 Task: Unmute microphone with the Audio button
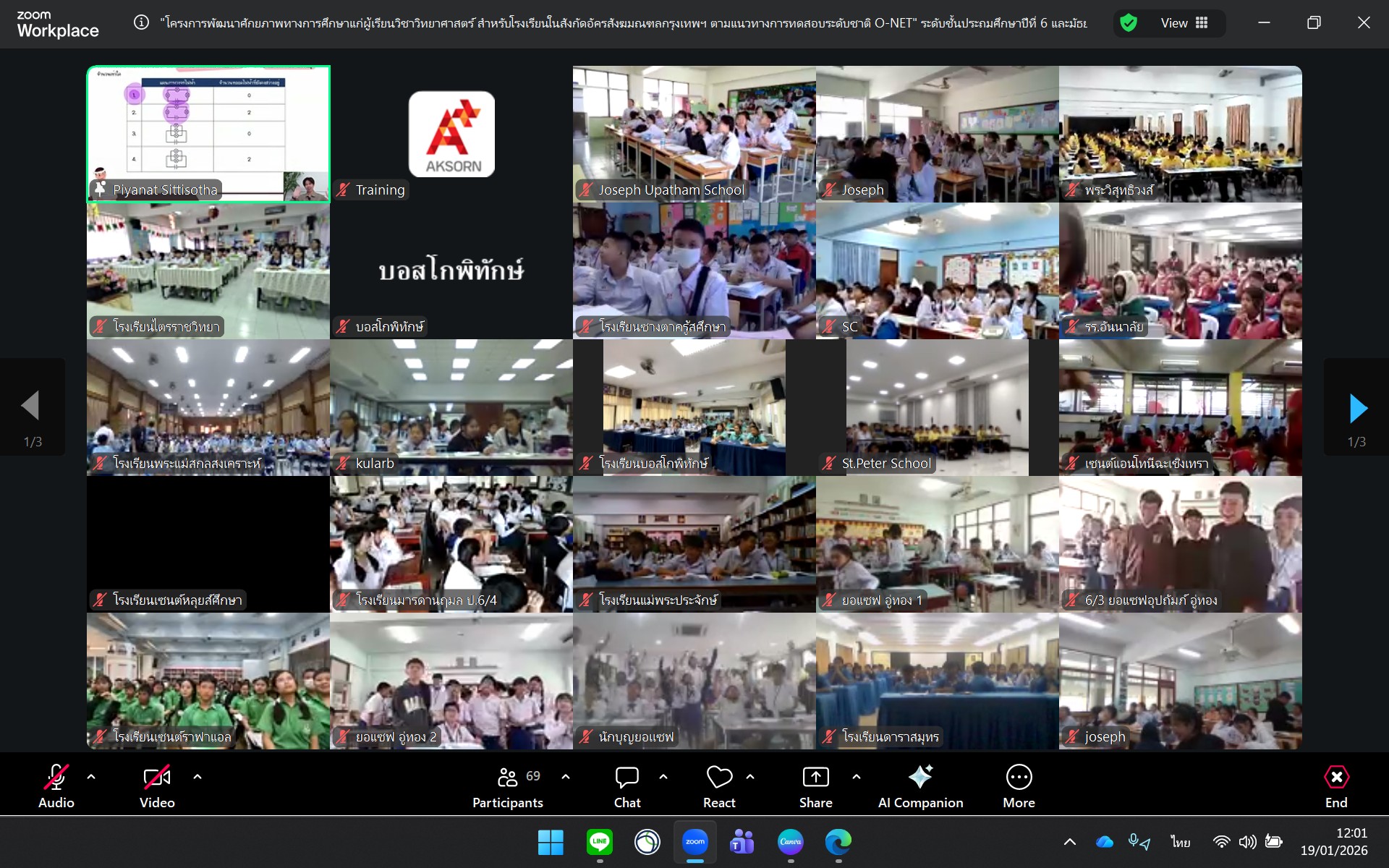point(56,786)
